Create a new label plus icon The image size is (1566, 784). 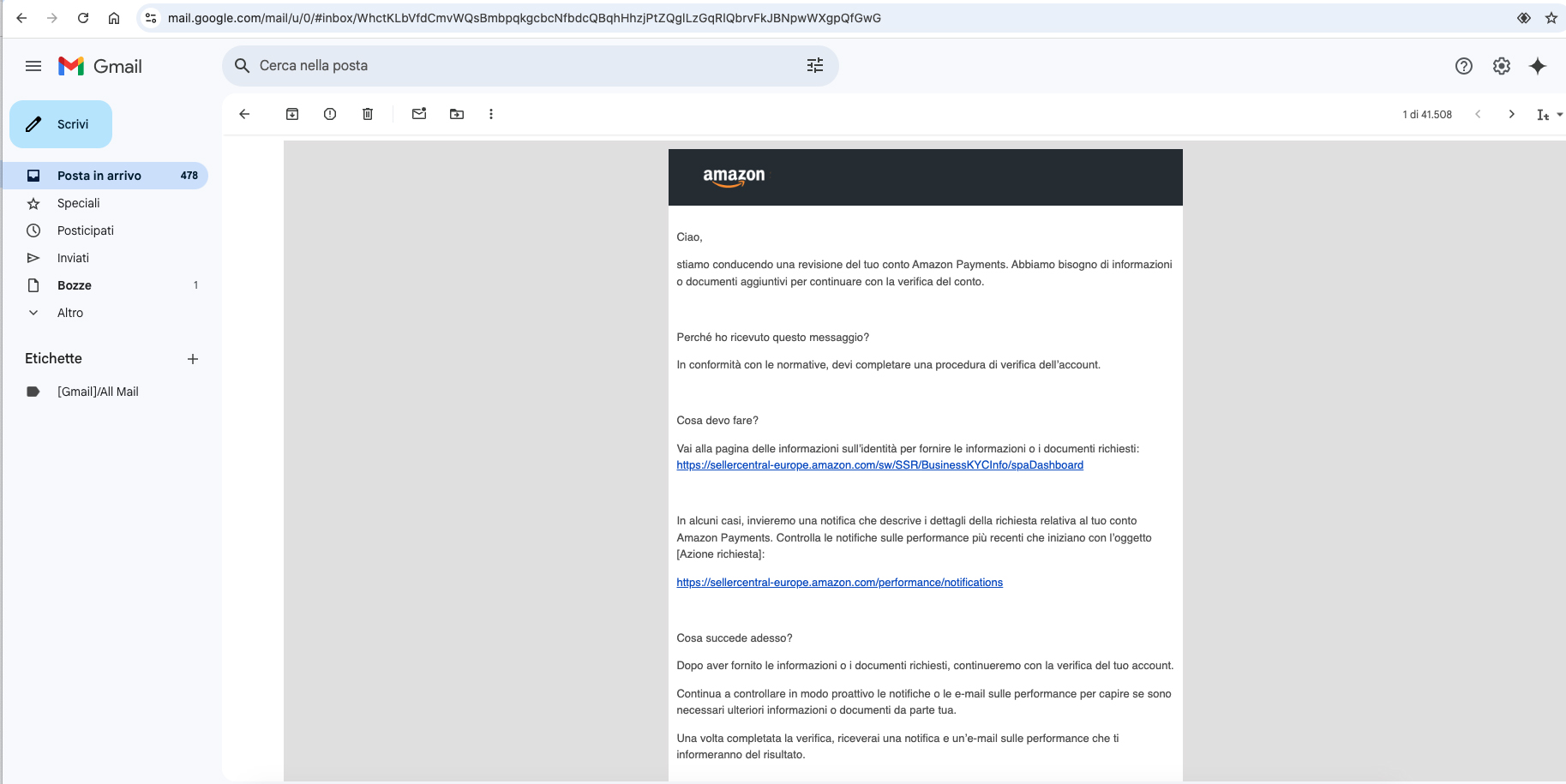(x=193, y=359)
